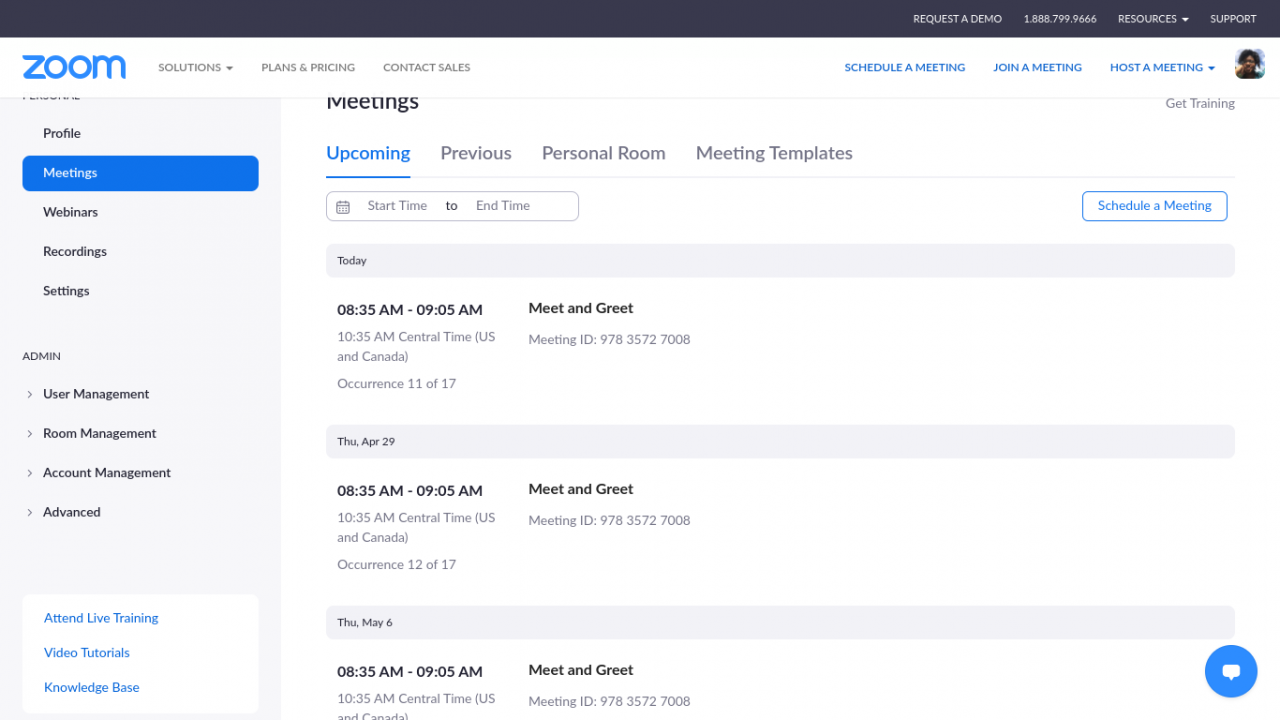This screenshot has width=1280, height=720.
Task: Open Plans & Pricing page
Action: click(308, 68)
